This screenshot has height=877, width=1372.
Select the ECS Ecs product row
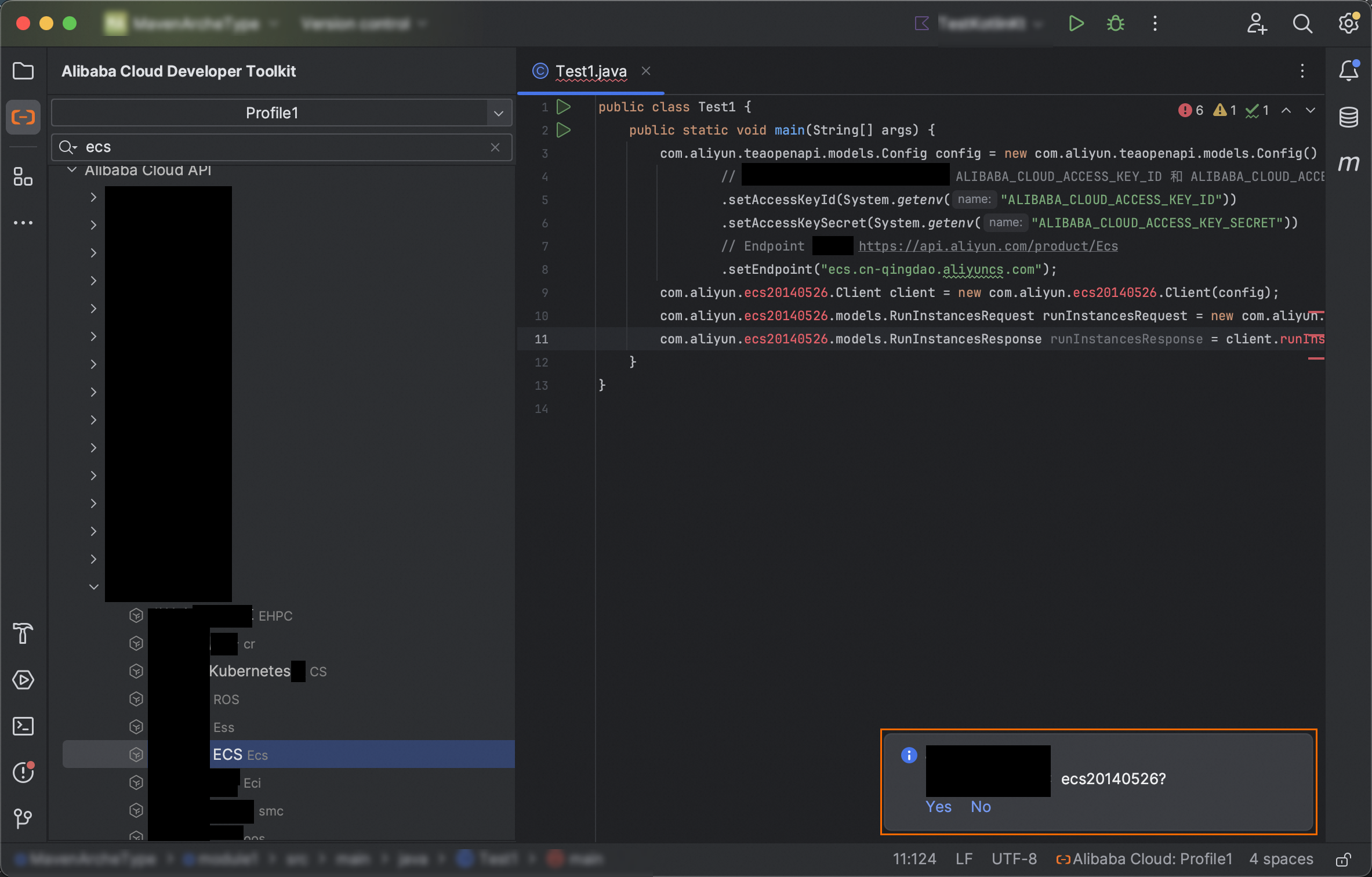pyautogui.click(x=288, y=755)
